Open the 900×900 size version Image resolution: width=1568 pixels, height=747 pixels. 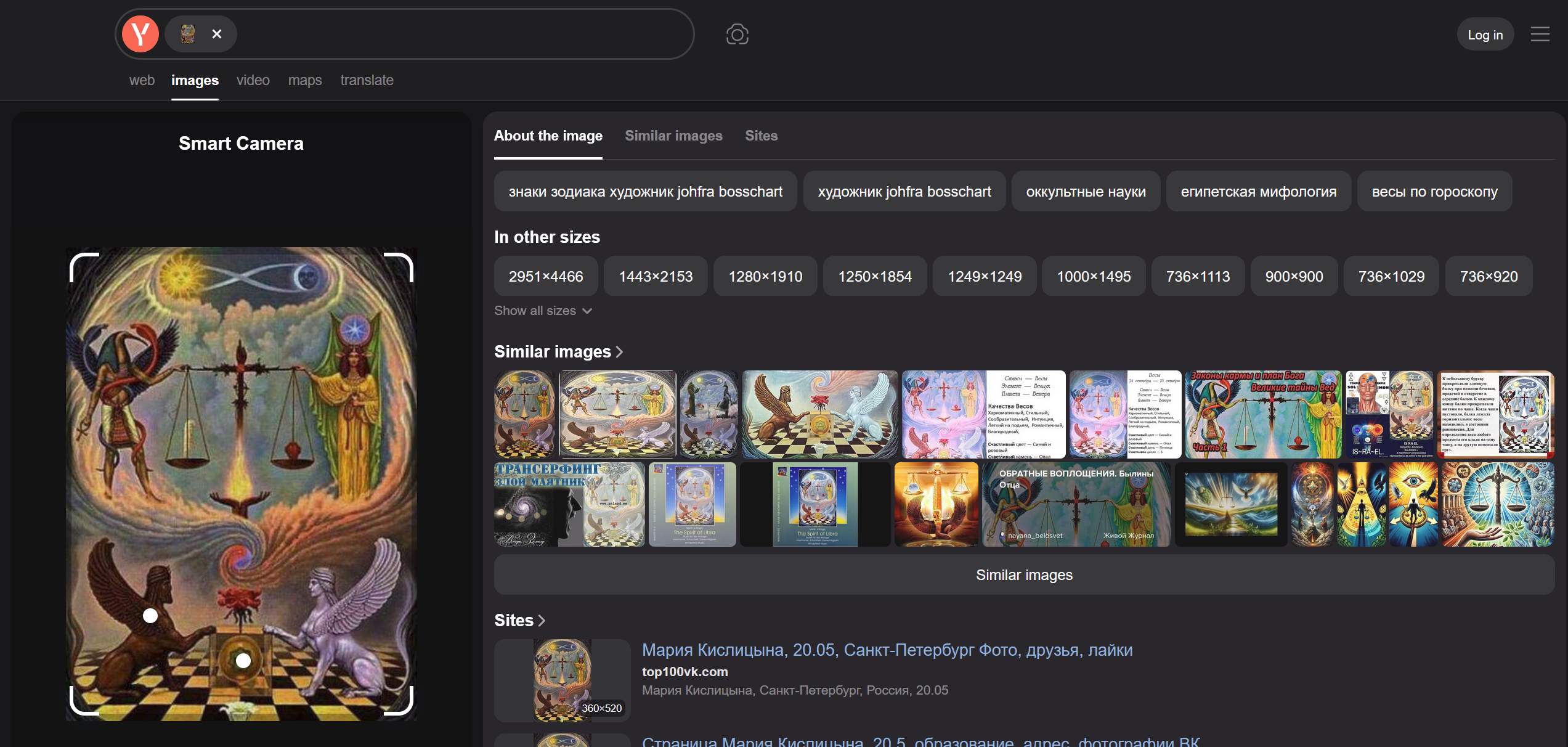[x=1294, y=276]
